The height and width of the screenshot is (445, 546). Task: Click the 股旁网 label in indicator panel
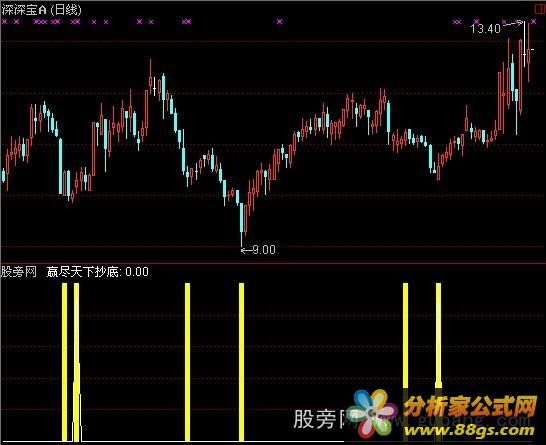click(18, 272)
